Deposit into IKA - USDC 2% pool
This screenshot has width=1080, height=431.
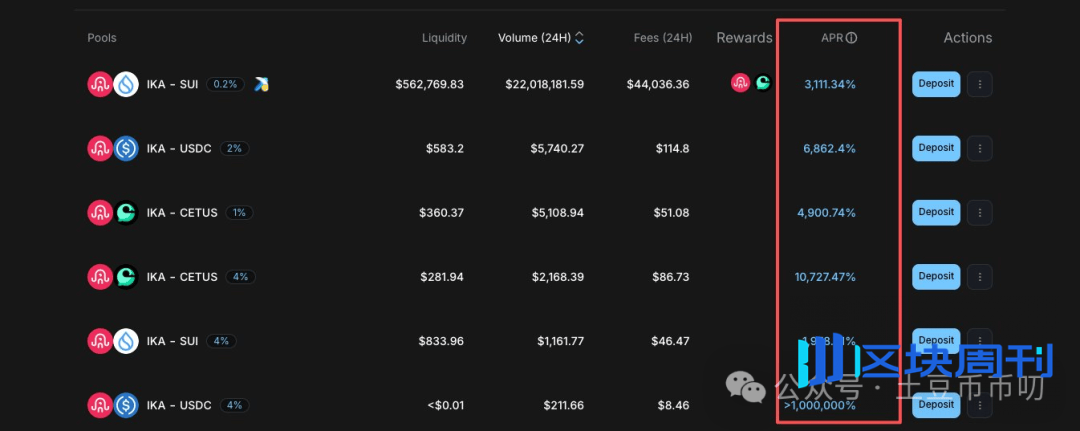click(x=936, y=148)
